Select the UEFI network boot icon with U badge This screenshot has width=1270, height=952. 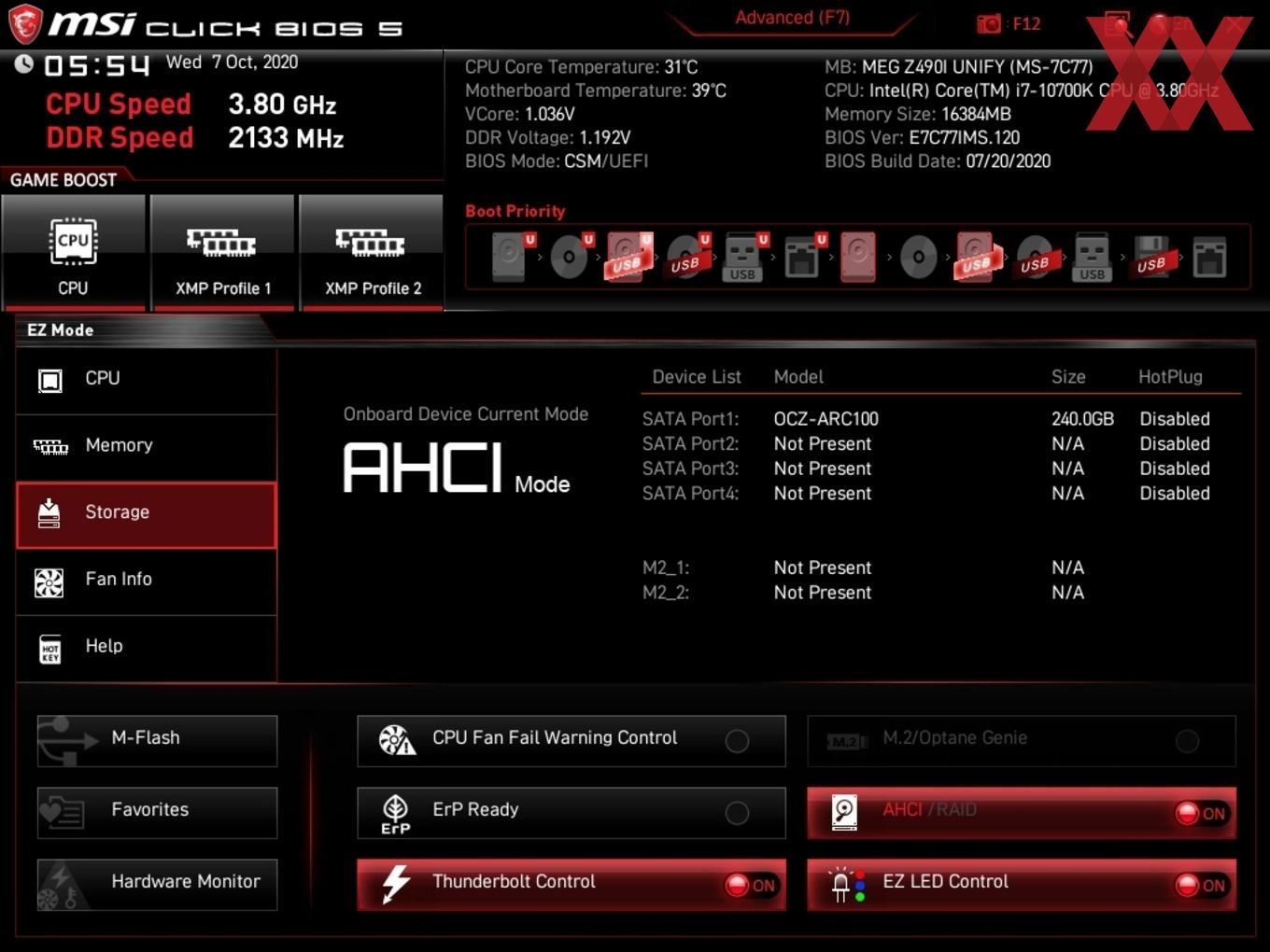(x=803, y=257)
